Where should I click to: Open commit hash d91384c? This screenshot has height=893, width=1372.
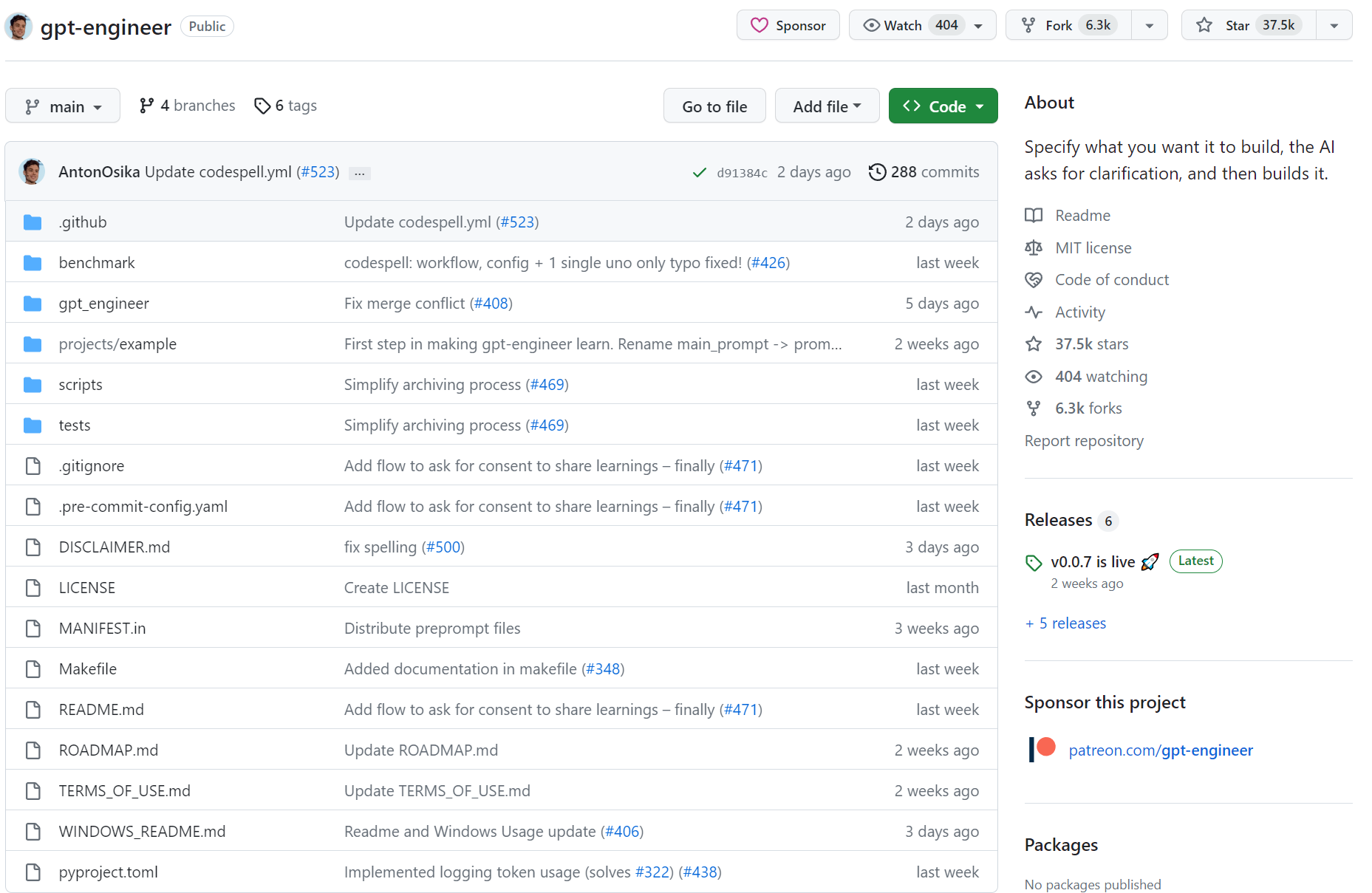tap(742, 173)
